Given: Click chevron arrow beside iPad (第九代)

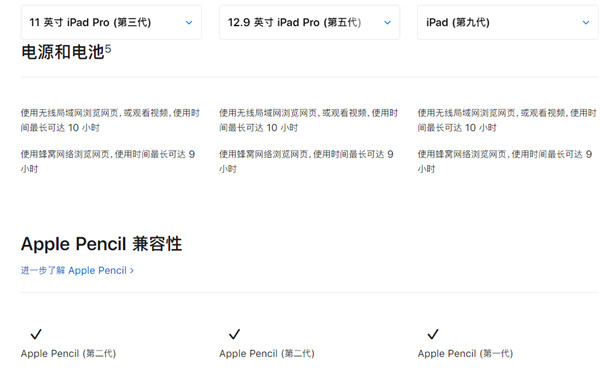Looking at the screenshot, I should click(585, 23).
